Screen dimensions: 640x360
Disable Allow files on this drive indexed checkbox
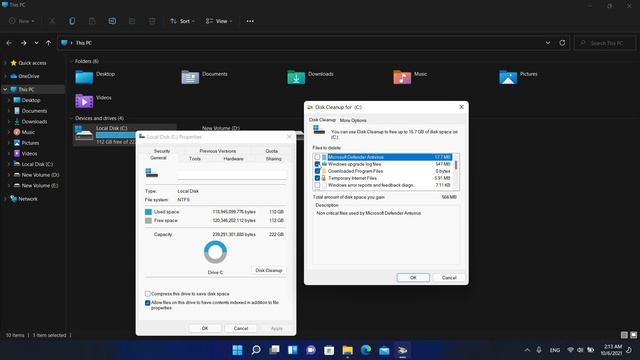coord(147,303)
